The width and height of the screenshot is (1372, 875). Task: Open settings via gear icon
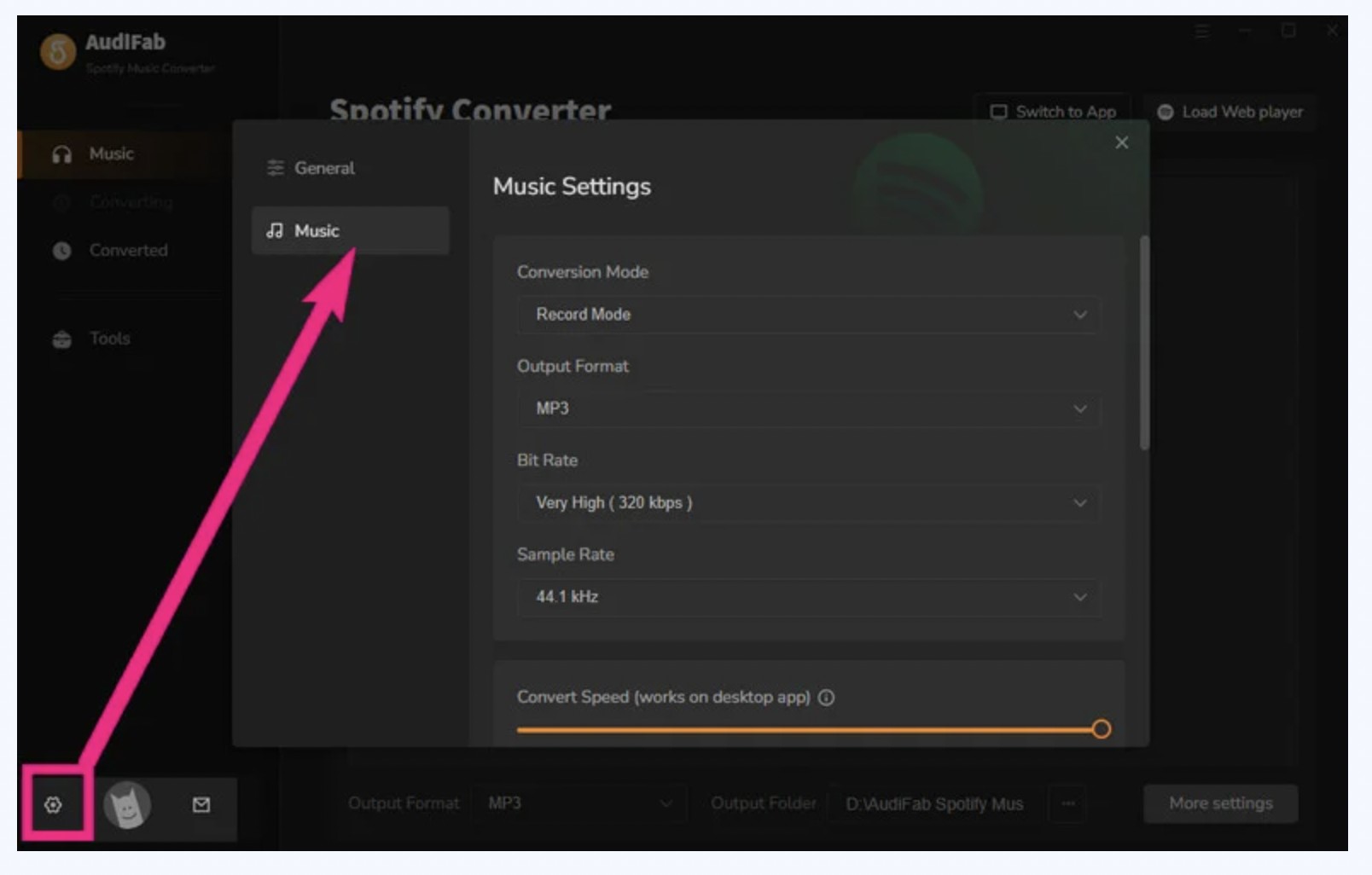pos(53,804)
